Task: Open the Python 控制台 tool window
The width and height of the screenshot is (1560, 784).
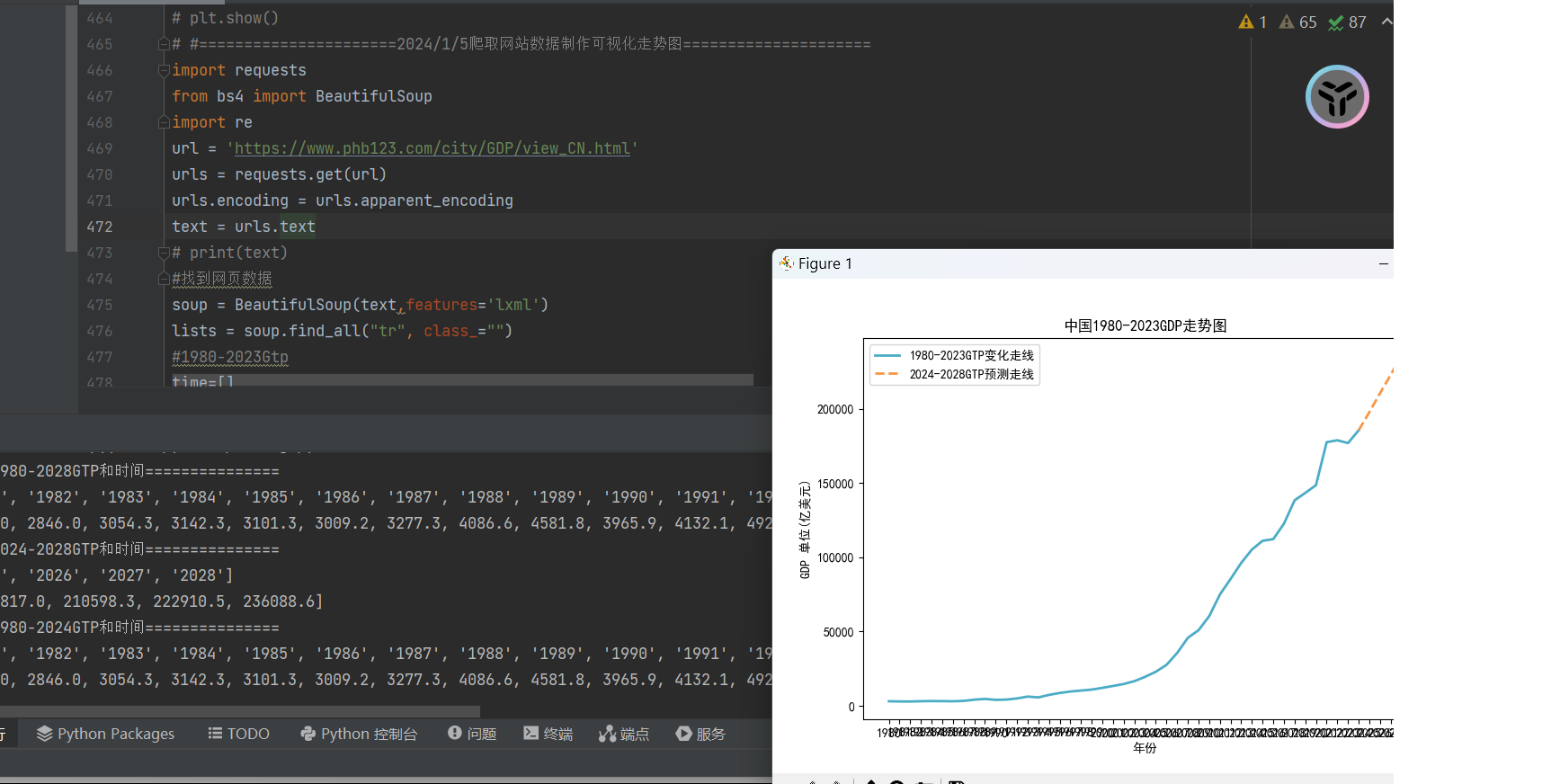Action: (x=359, y=734)
